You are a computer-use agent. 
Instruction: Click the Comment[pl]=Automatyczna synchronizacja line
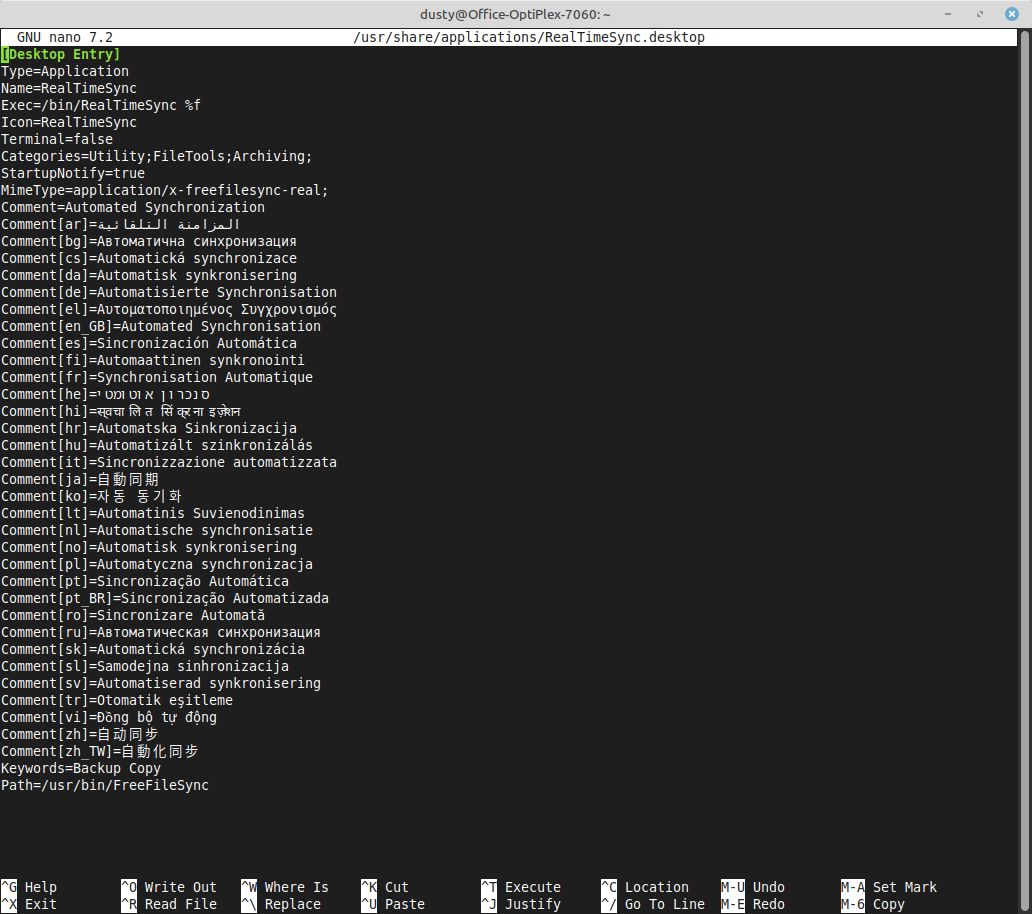coord(157,564)
